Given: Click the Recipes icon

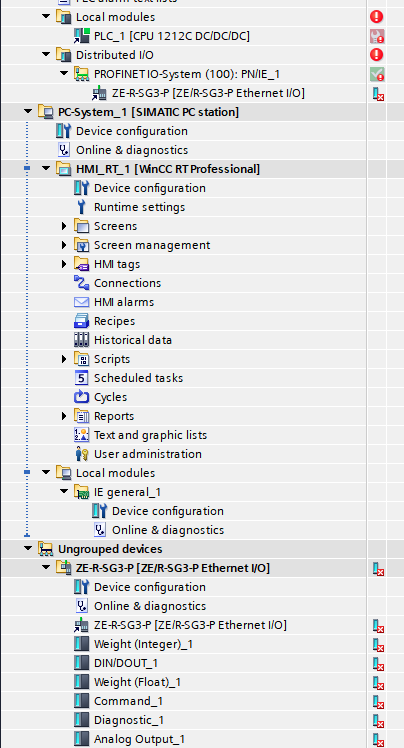Looking at the screenshot, I should [82, 321].
